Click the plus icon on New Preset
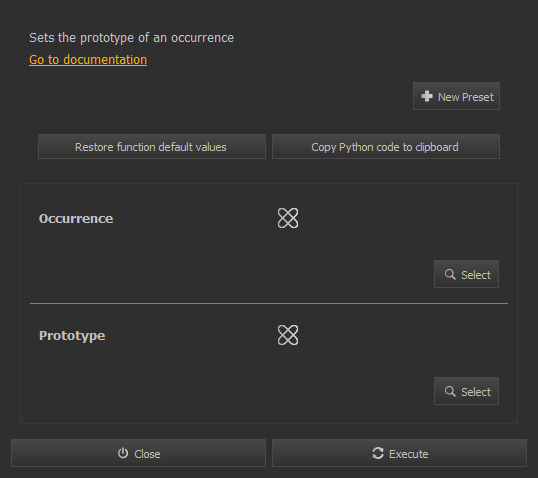The height and width of the screenshot is (478, 538). pyautogui.click(x=427, y=96)
